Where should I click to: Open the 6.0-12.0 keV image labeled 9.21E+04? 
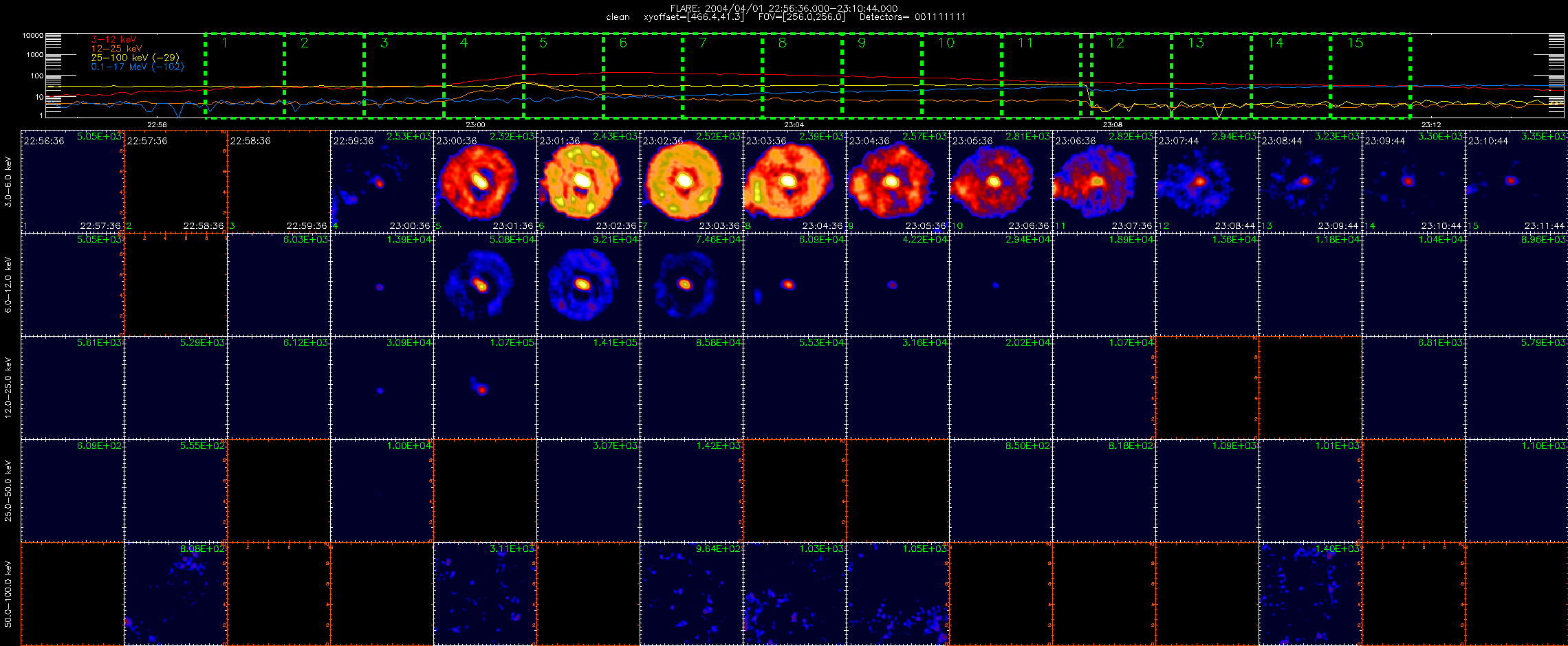point(588,285)
